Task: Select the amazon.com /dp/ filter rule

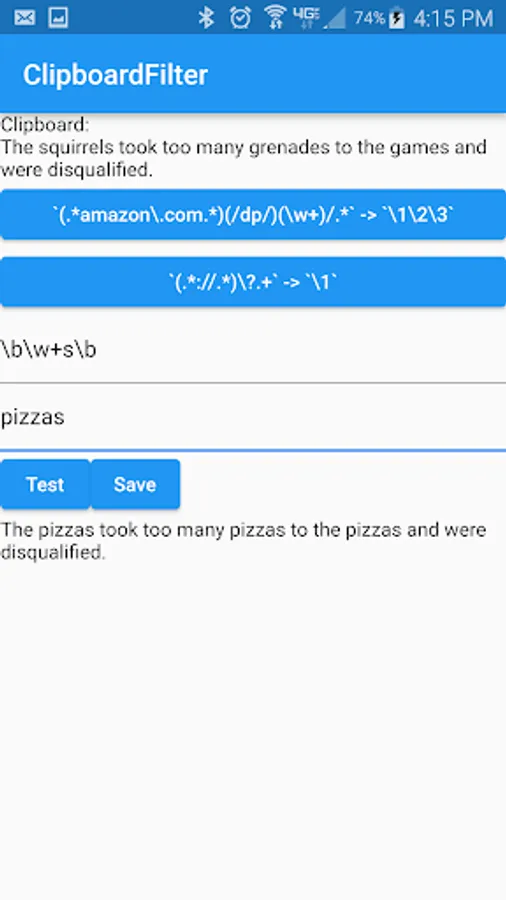Action: coord(253,214)
